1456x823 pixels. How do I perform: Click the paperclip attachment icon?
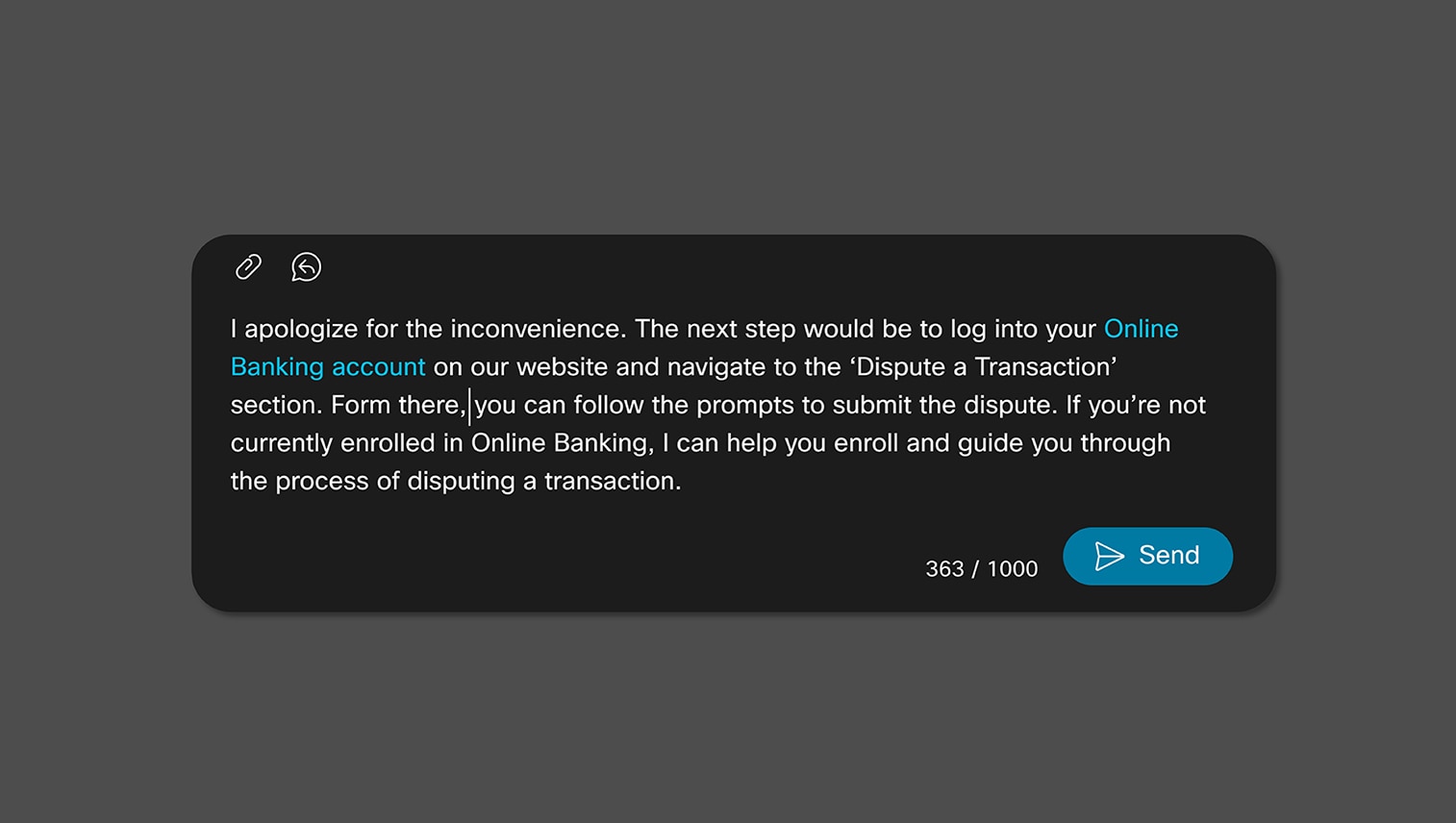click(x=248, y=266)
